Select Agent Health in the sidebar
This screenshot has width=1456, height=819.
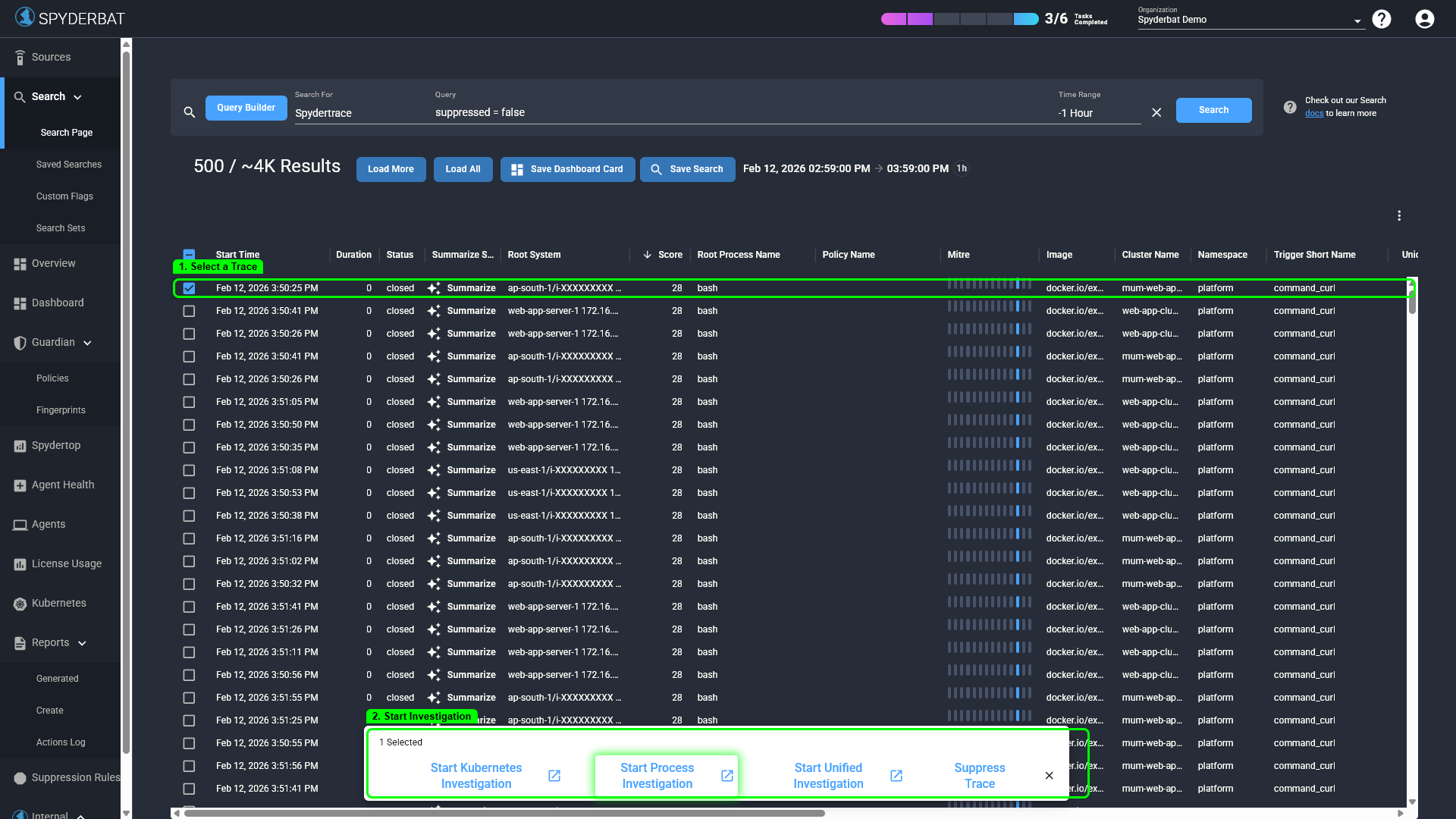[x=62, y=485]
